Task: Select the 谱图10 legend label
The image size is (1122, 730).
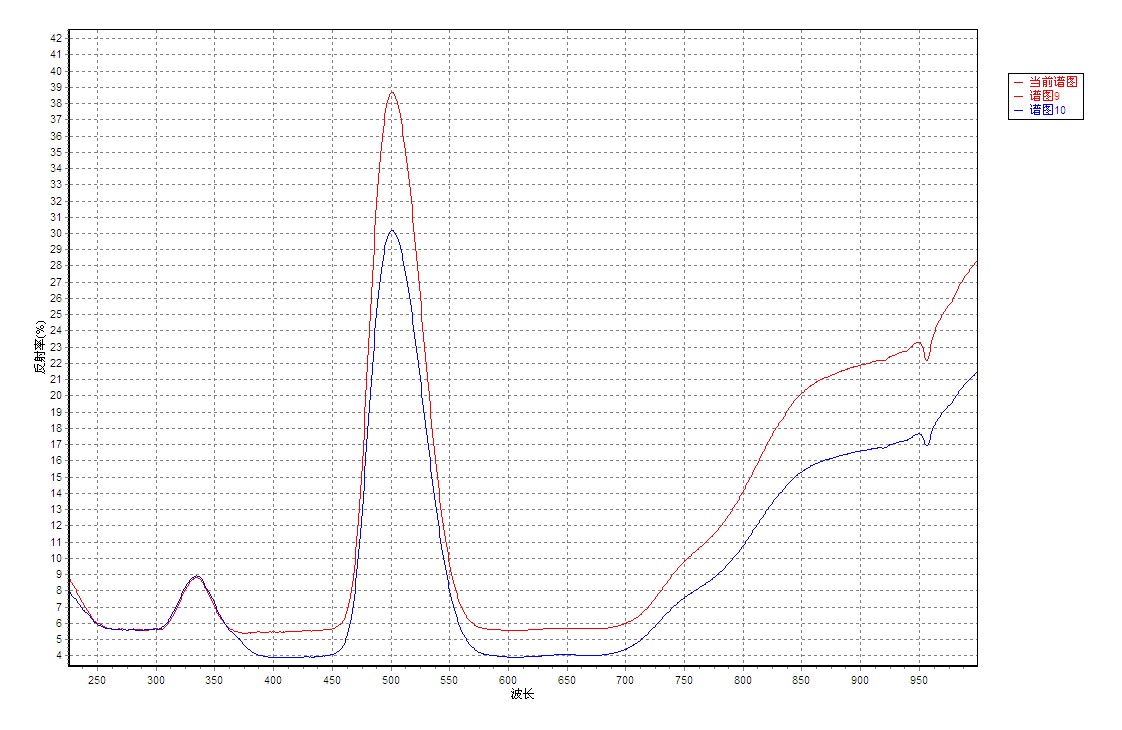Action: pos(1047,110)
